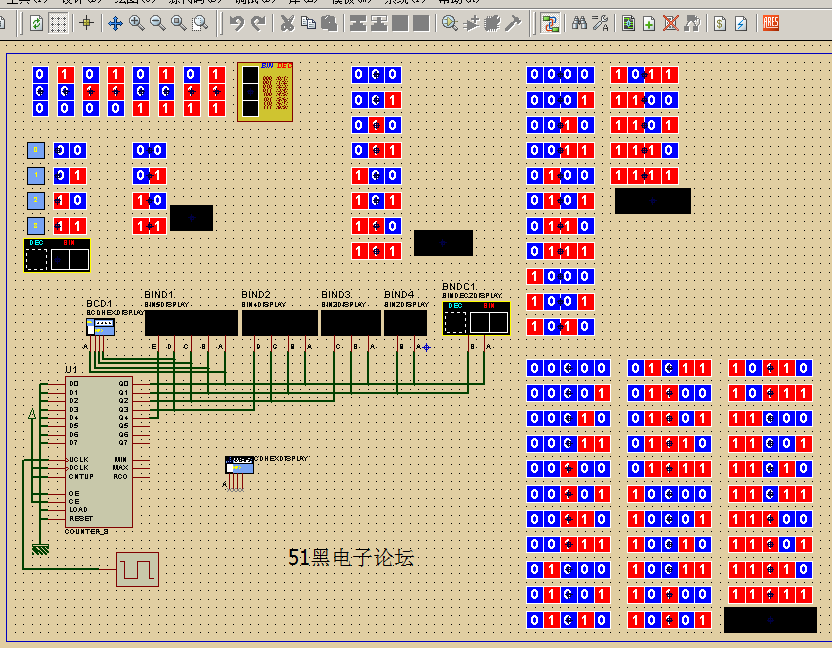
Task: Select the zoom to area tool
Action: coord(200,23)
